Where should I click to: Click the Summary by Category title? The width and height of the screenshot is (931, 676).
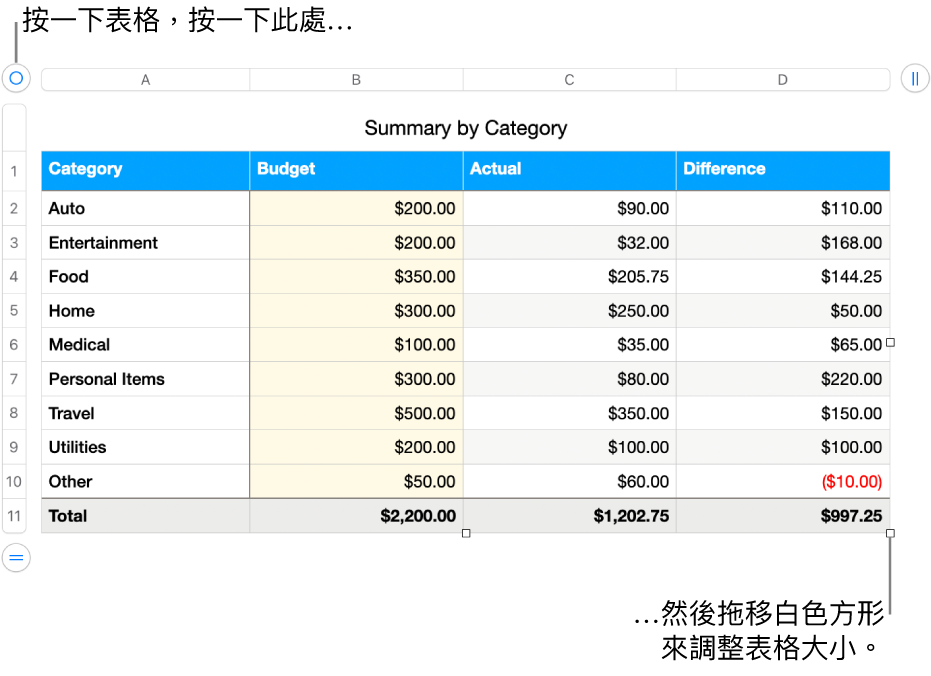[466, 128]
